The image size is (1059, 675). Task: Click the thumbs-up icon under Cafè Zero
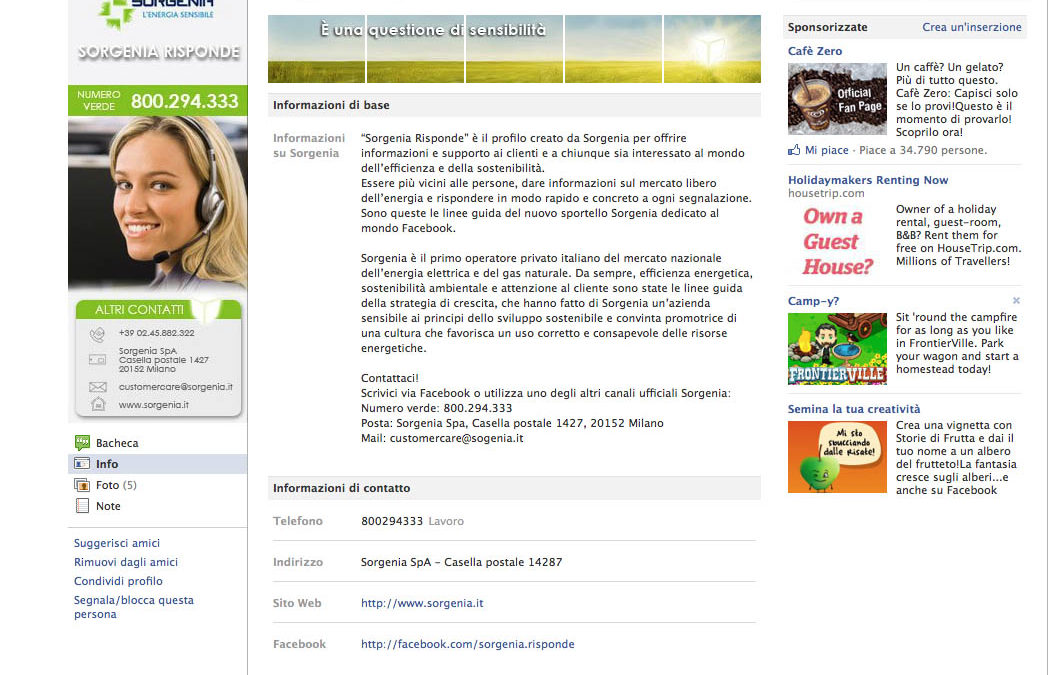[x=794, y=150]
